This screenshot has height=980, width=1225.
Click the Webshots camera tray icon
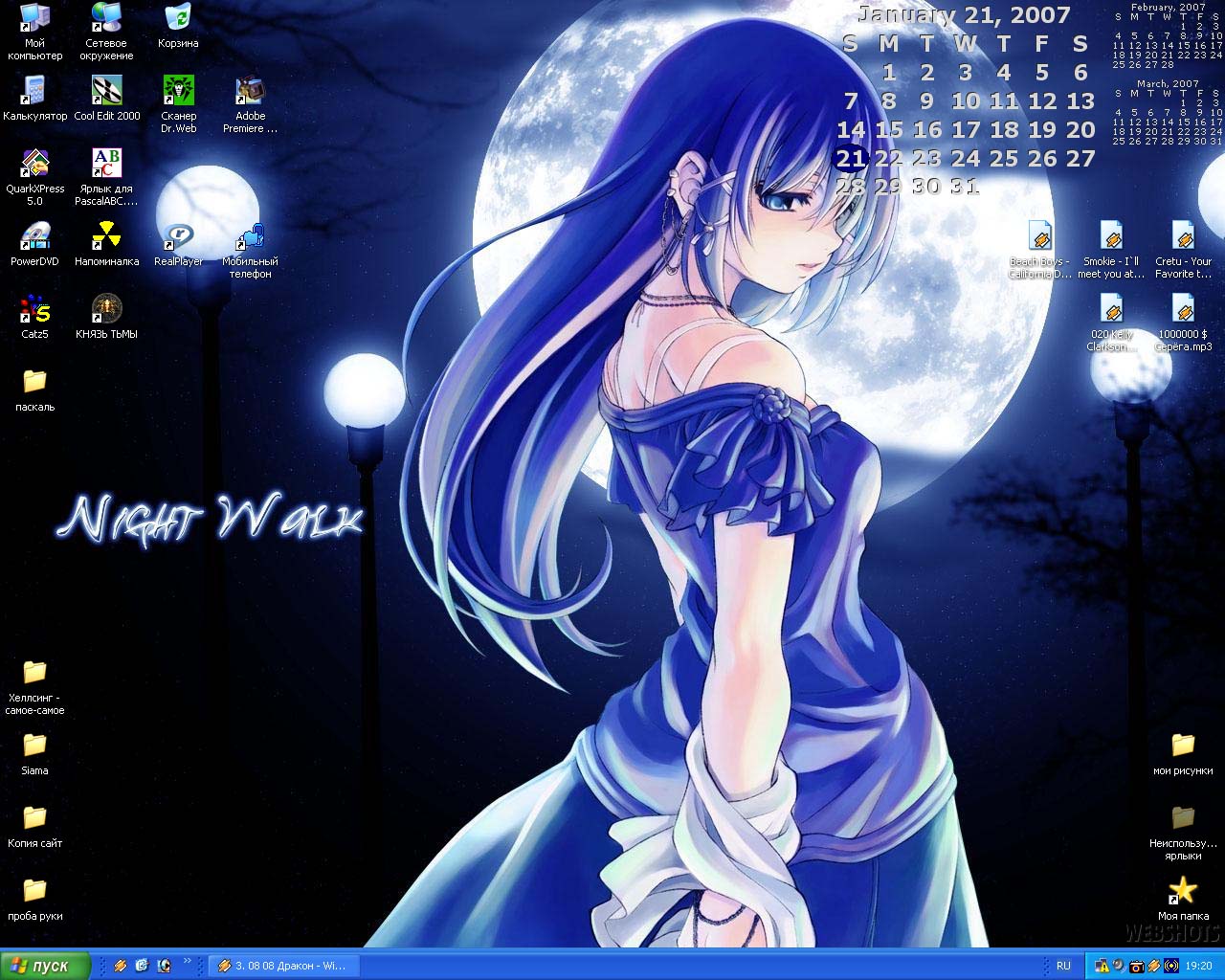[1137, 967]
